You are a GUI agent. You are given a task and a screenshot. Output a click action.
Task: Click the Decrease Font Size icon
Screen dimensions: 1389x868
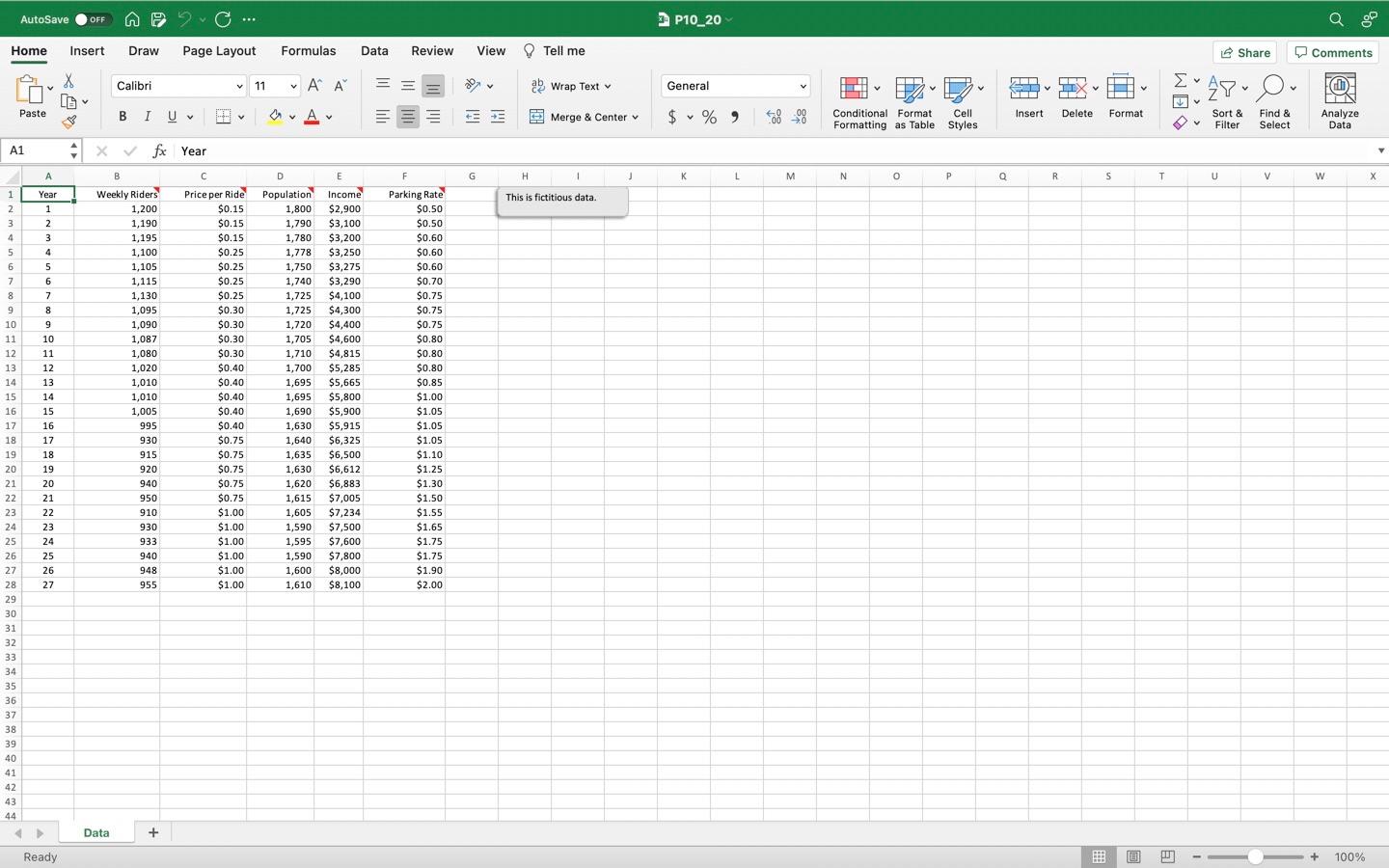(x=340, y=86)
